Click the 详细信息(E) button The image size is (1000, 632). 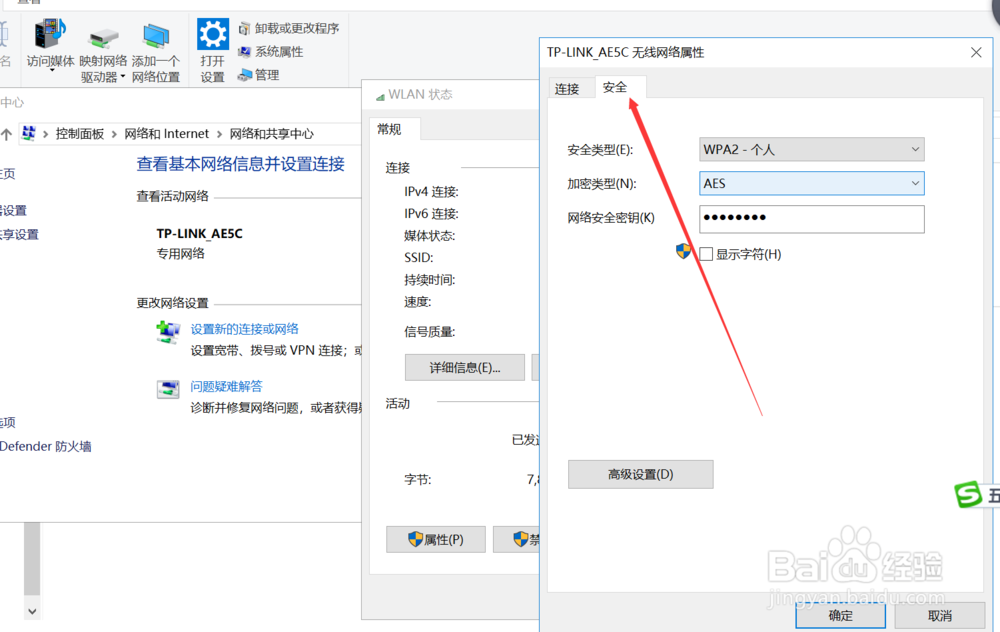[465, 367]
